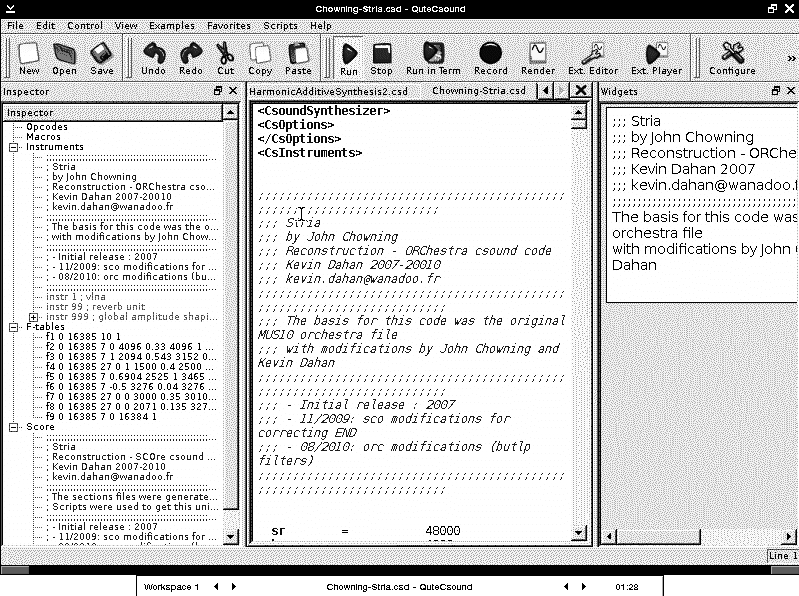799x596 pixels.
Task: Switch to the previous workspace with the arrow
Action: 216,587
